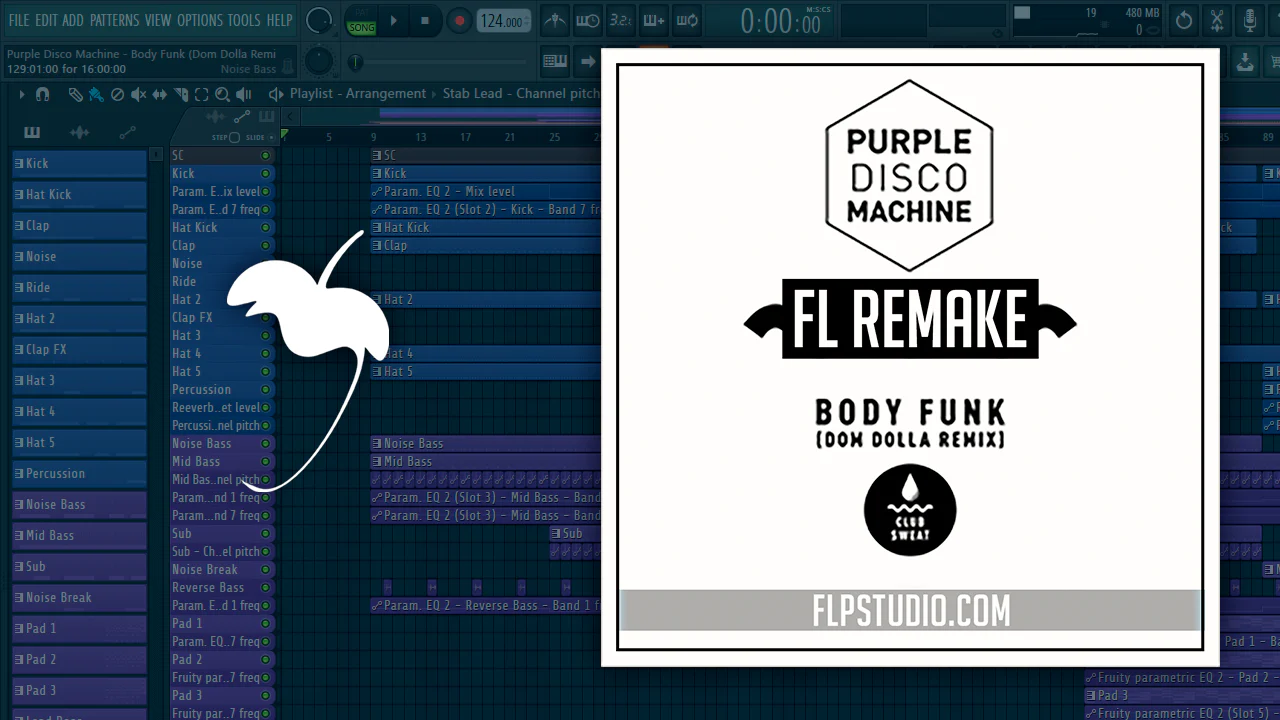Click the Stab Lead - Channel pitch breadcrumb
The height and width of the screenshot is (720, 1280).
521,94
